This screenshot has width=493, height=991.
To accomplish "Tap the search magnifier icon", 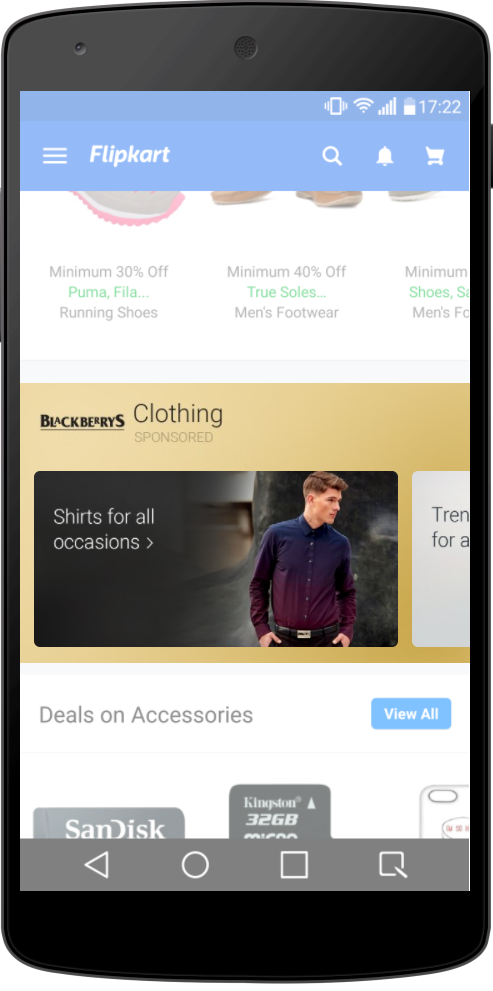I will (x=332, y=155).
